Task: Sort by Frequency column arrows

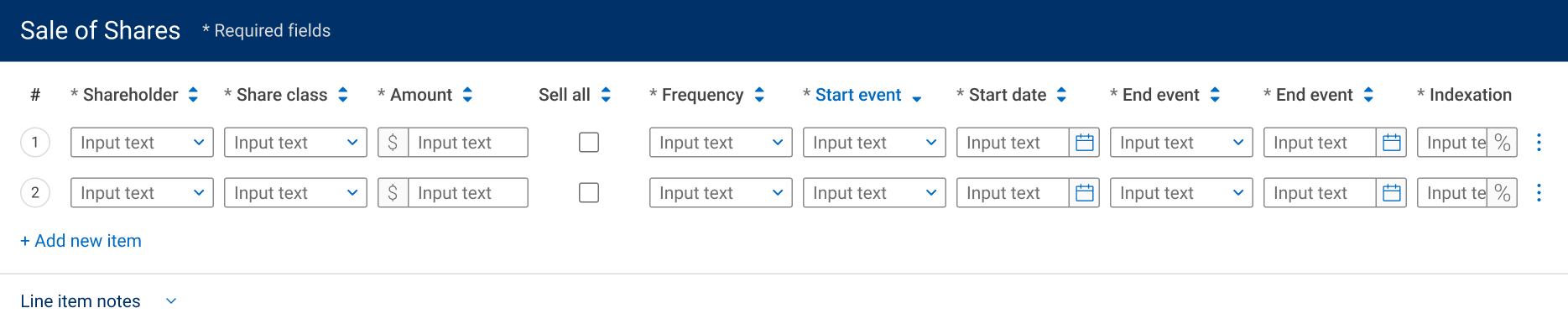Action: pos(759,95)
